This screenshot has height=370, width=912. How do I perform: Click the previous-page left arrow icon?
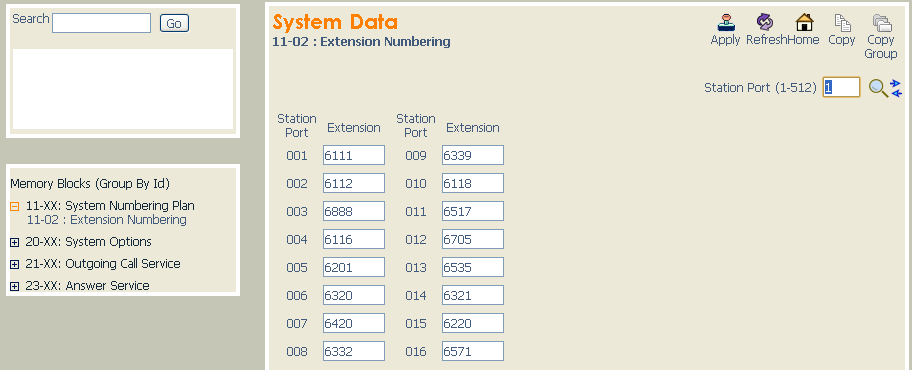[x=896, y=93]
